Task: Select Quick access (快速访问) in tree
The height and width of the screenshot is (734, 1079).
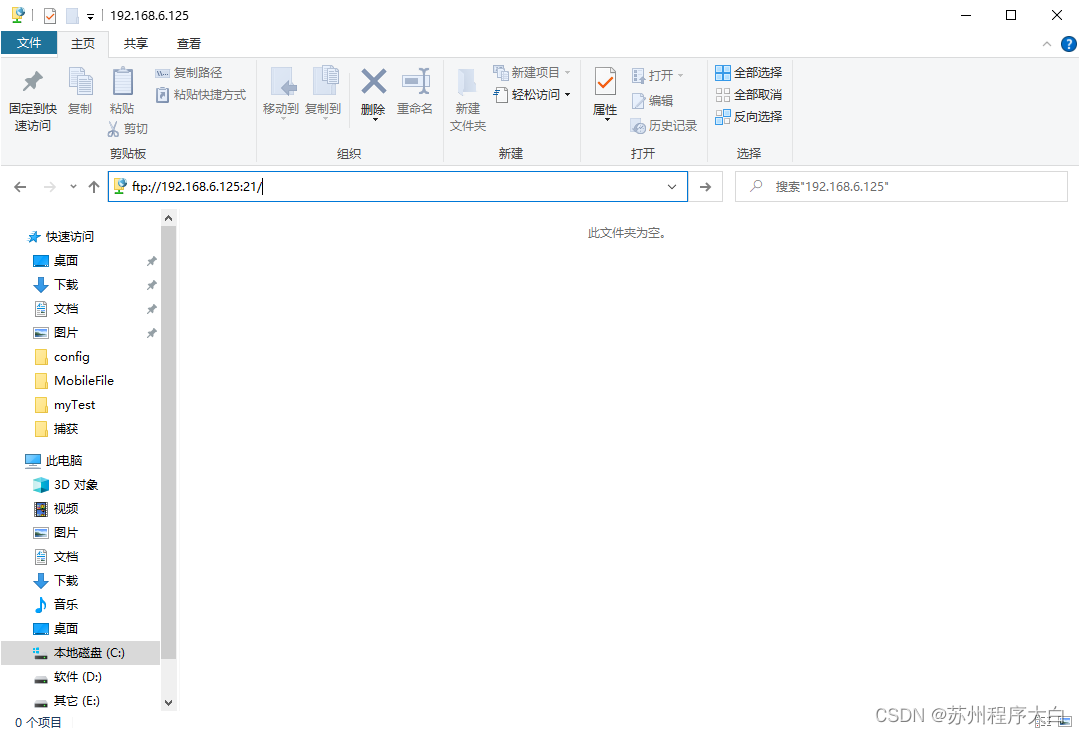Action: coord(61,237)
